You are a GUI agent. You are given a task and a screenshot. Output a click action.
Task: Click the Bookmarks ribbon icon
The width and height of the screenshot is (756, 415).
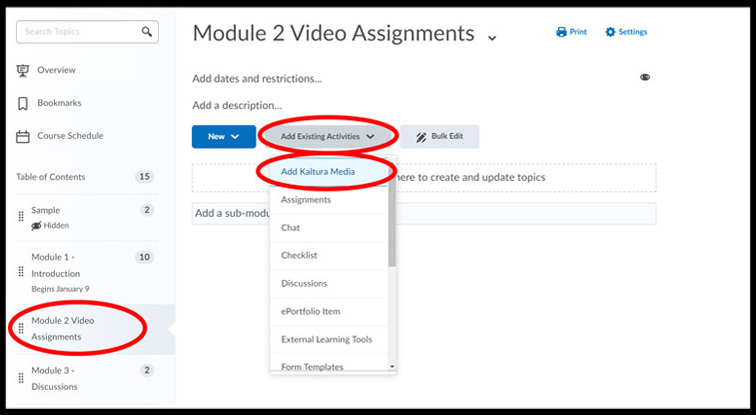22,103
